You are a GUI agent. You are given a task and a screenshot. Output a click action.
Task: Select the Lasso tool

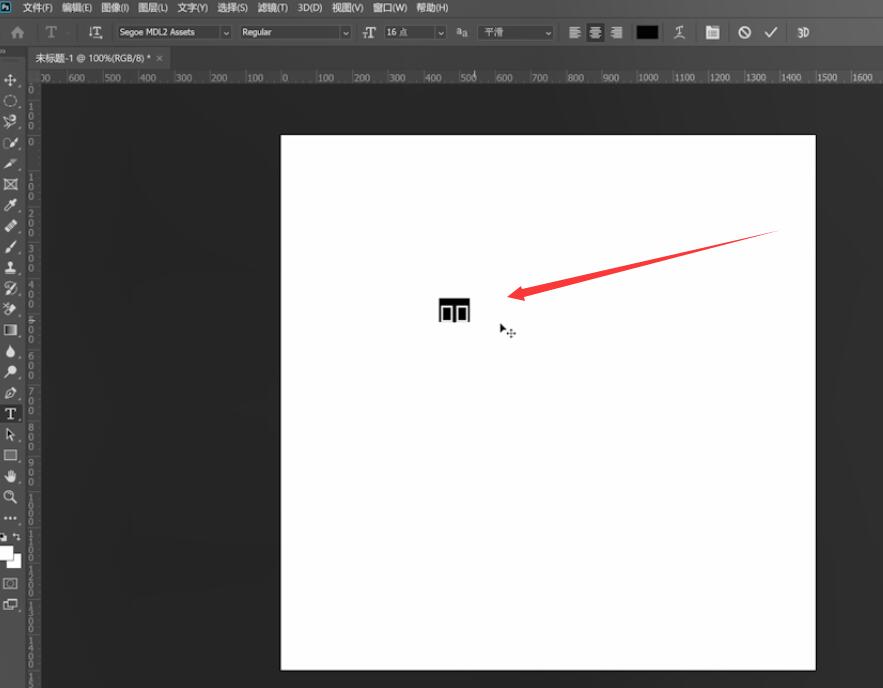tap(10, 122)
